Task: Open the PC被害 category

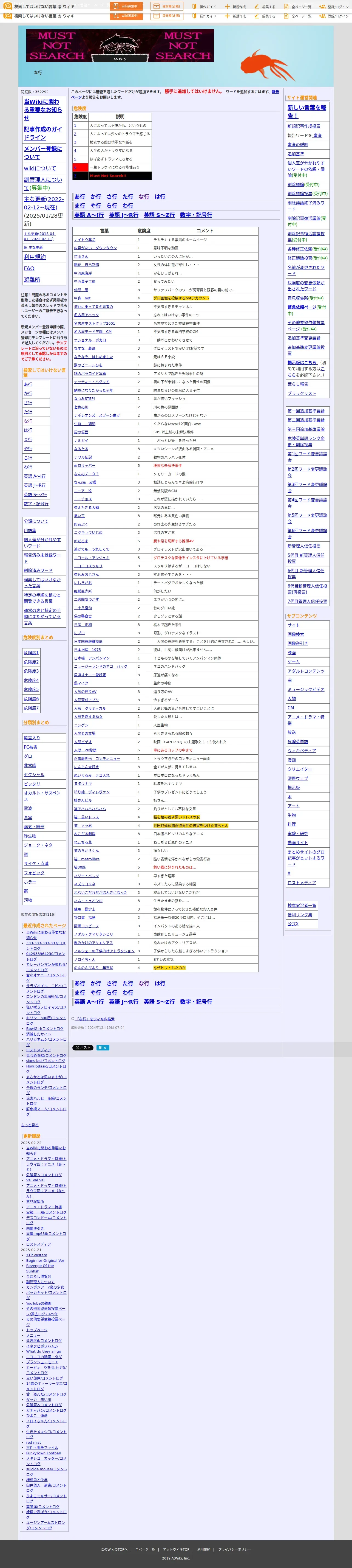Action: [x=30, y=747]
